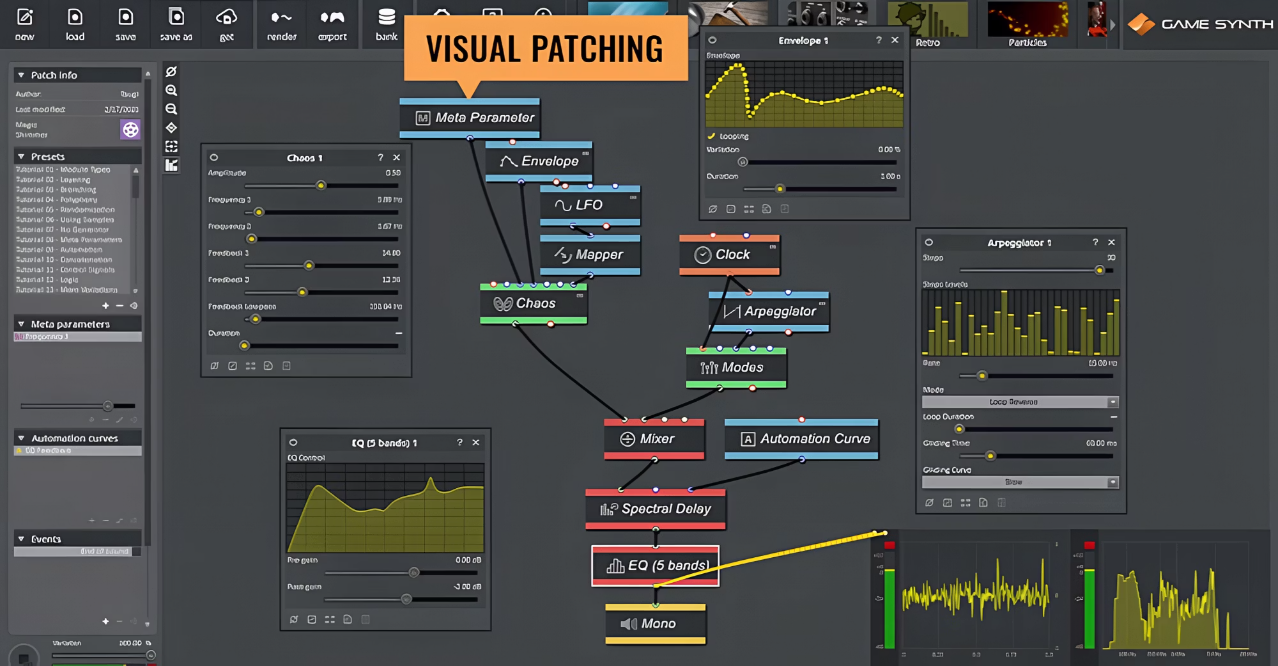Open help for the Arpeggiator 1 panel
The height and width of the screenshot is (666, 1278).
(1095, 243)
